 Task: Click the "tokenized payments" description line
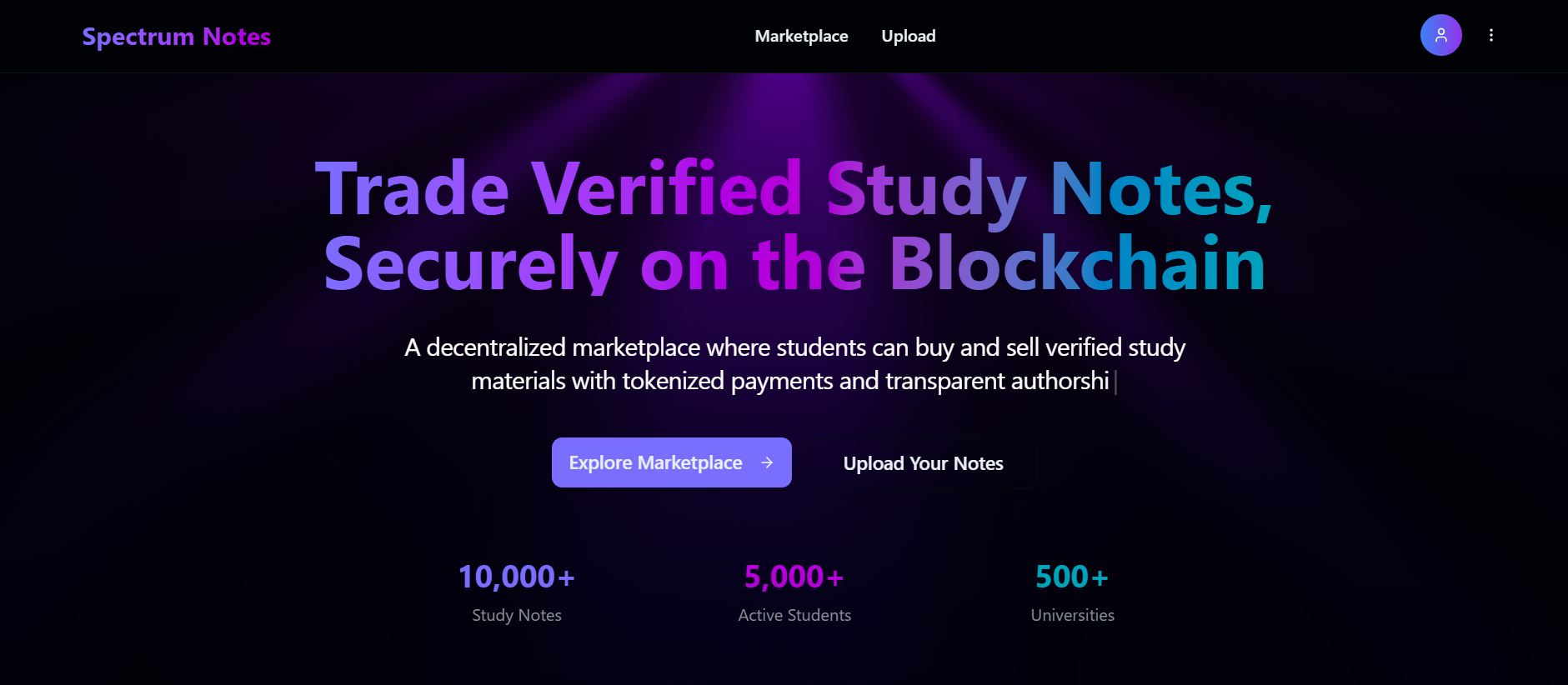click(789, 381)
